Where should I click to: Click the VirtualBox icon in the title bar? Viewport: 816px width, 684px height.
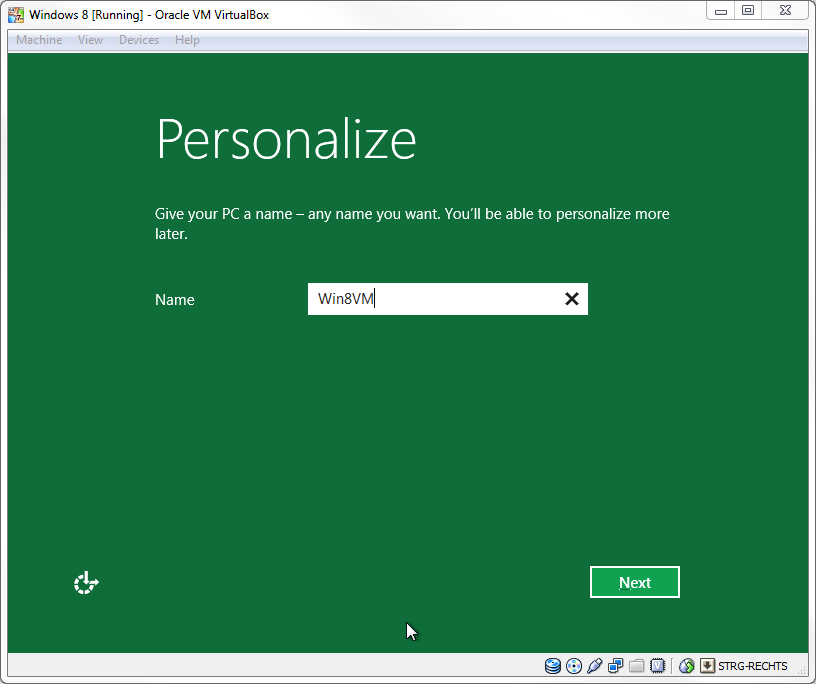[x=16, y=15]
